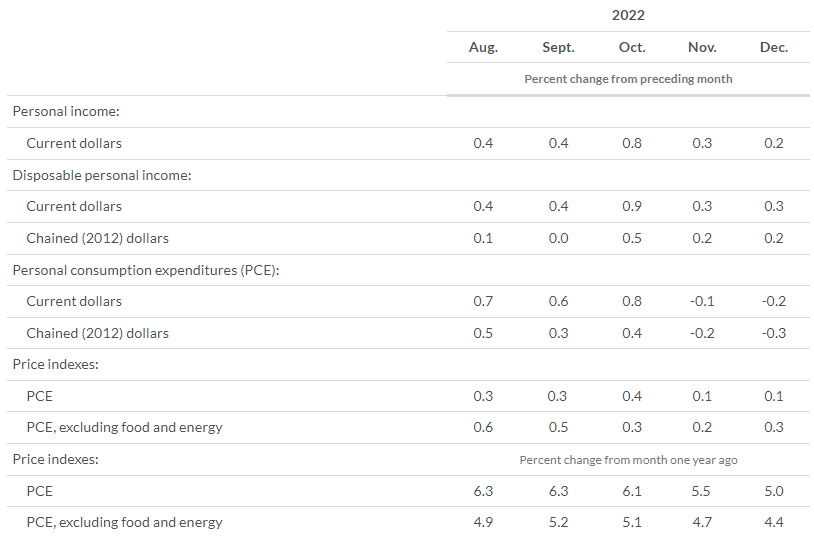Click year-over-year core PCE August value 4.9
Viewport: 814px width, 543px height.
(483, 522)
